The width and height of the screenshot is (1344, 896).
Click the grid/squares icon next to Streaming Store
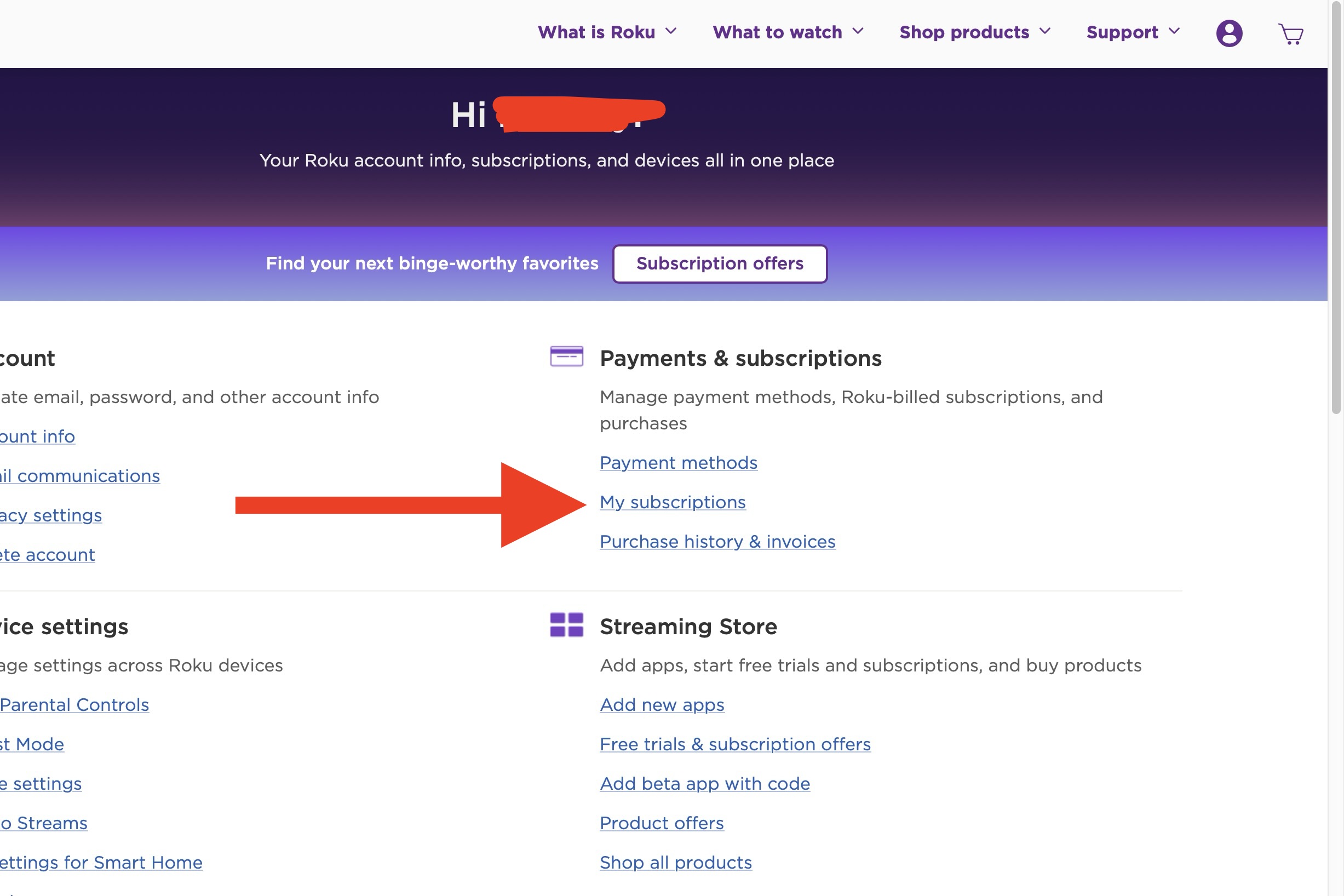[x=567, y=625]
